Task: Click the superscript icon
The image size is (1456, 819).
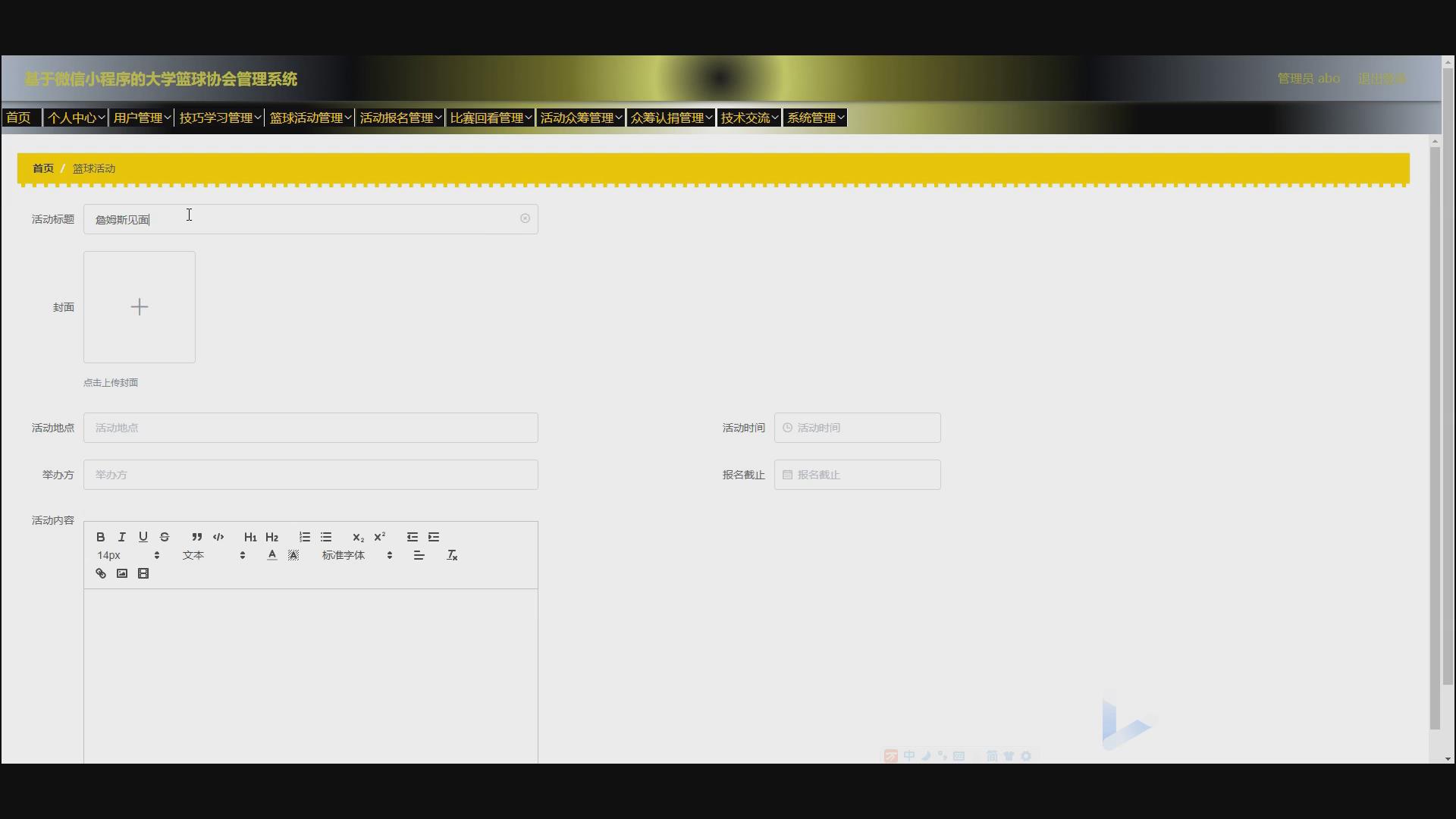Action: click(379, 537)
